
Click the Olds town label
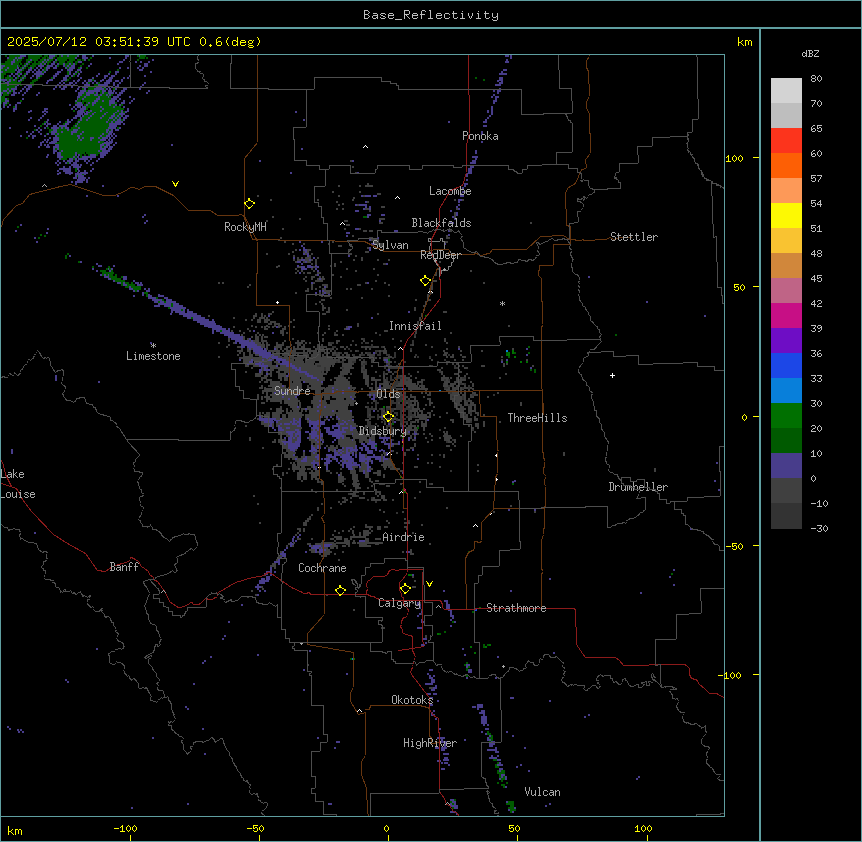(388, 394)
